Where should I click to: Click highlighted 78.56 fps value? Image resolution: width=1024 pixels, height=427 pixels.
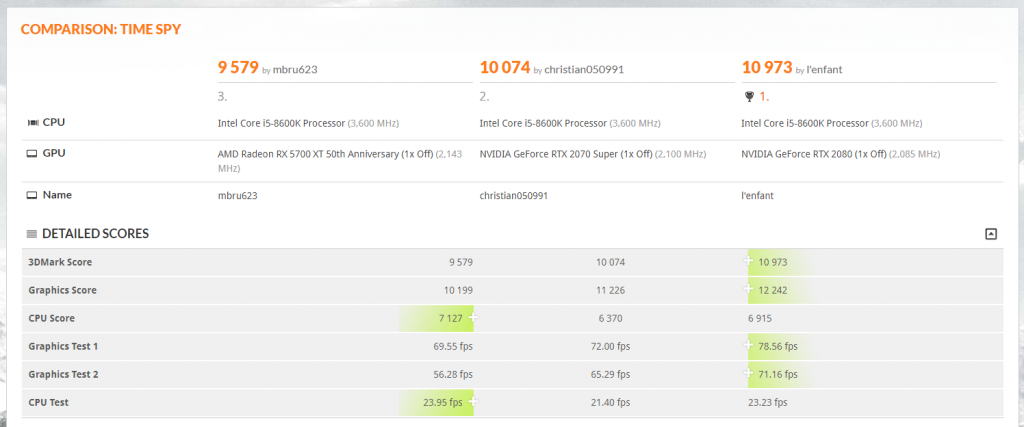click(x=778, y=346)
